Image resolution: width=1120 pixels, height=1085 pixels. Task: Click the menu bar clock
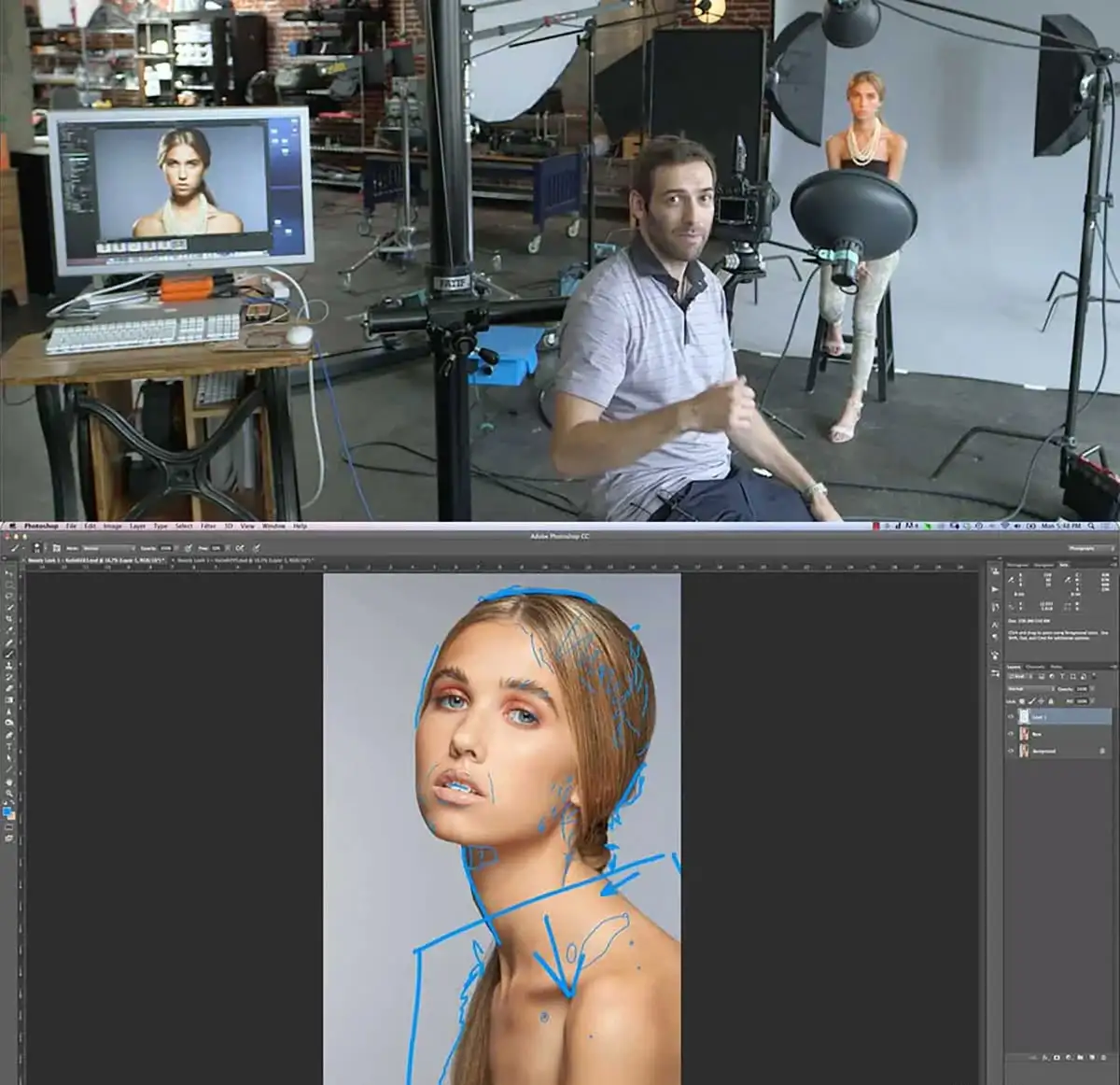pos(1061,527)
